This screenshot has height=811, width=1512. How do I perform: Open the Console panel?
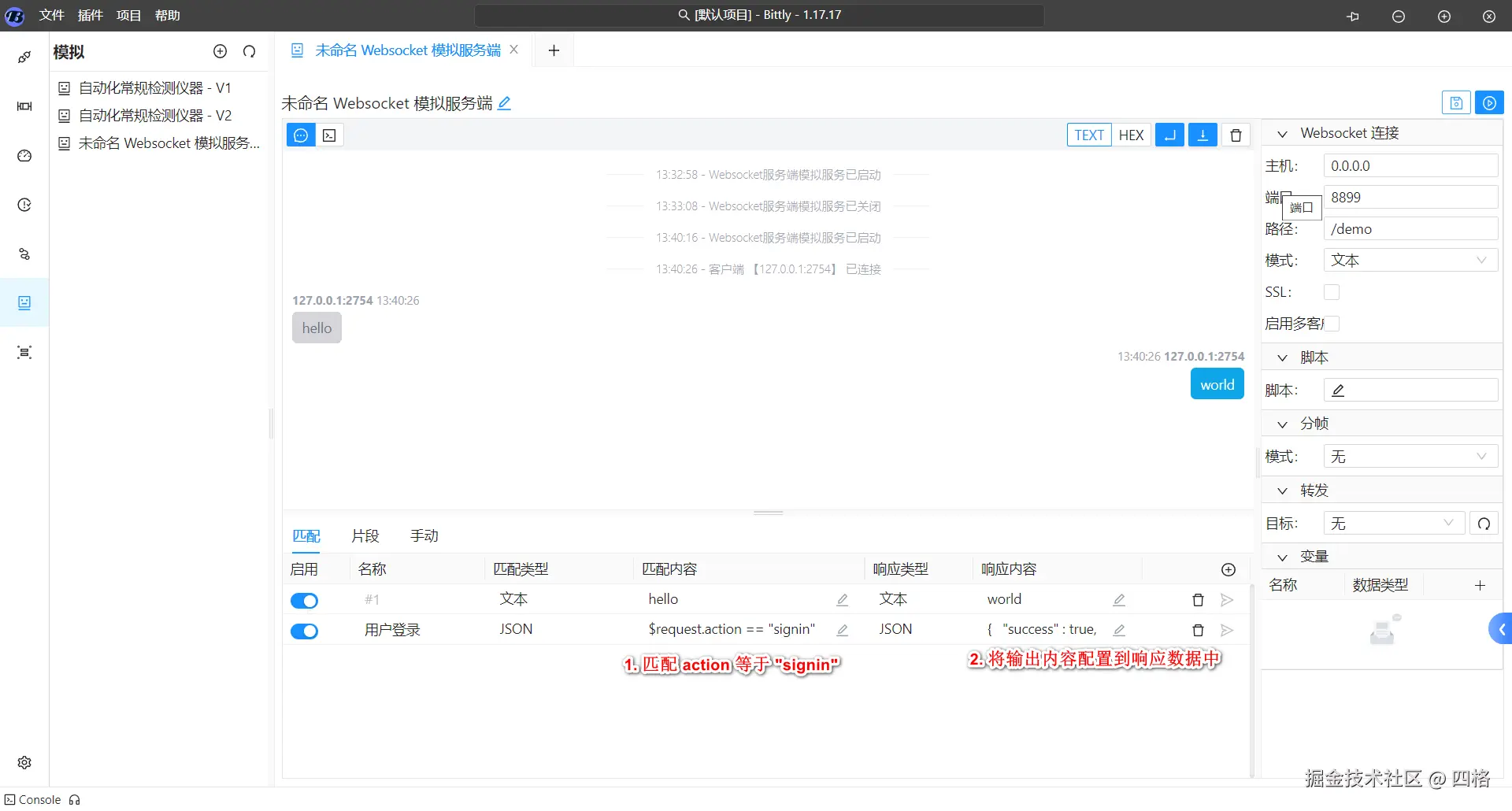[x=32, y=800]
